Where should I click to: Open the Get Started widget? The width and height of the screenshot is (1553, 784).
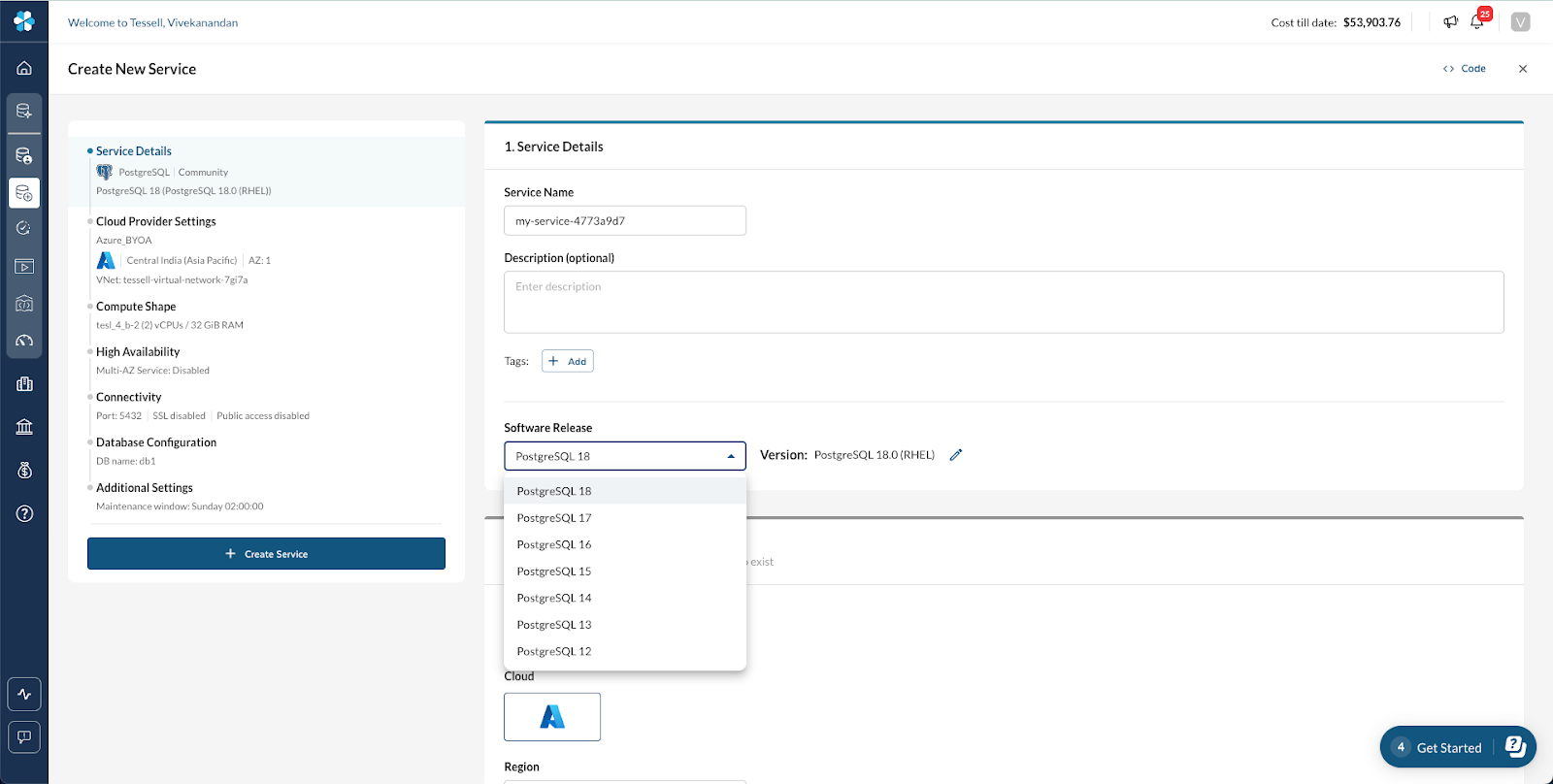tap(1458, 747)
